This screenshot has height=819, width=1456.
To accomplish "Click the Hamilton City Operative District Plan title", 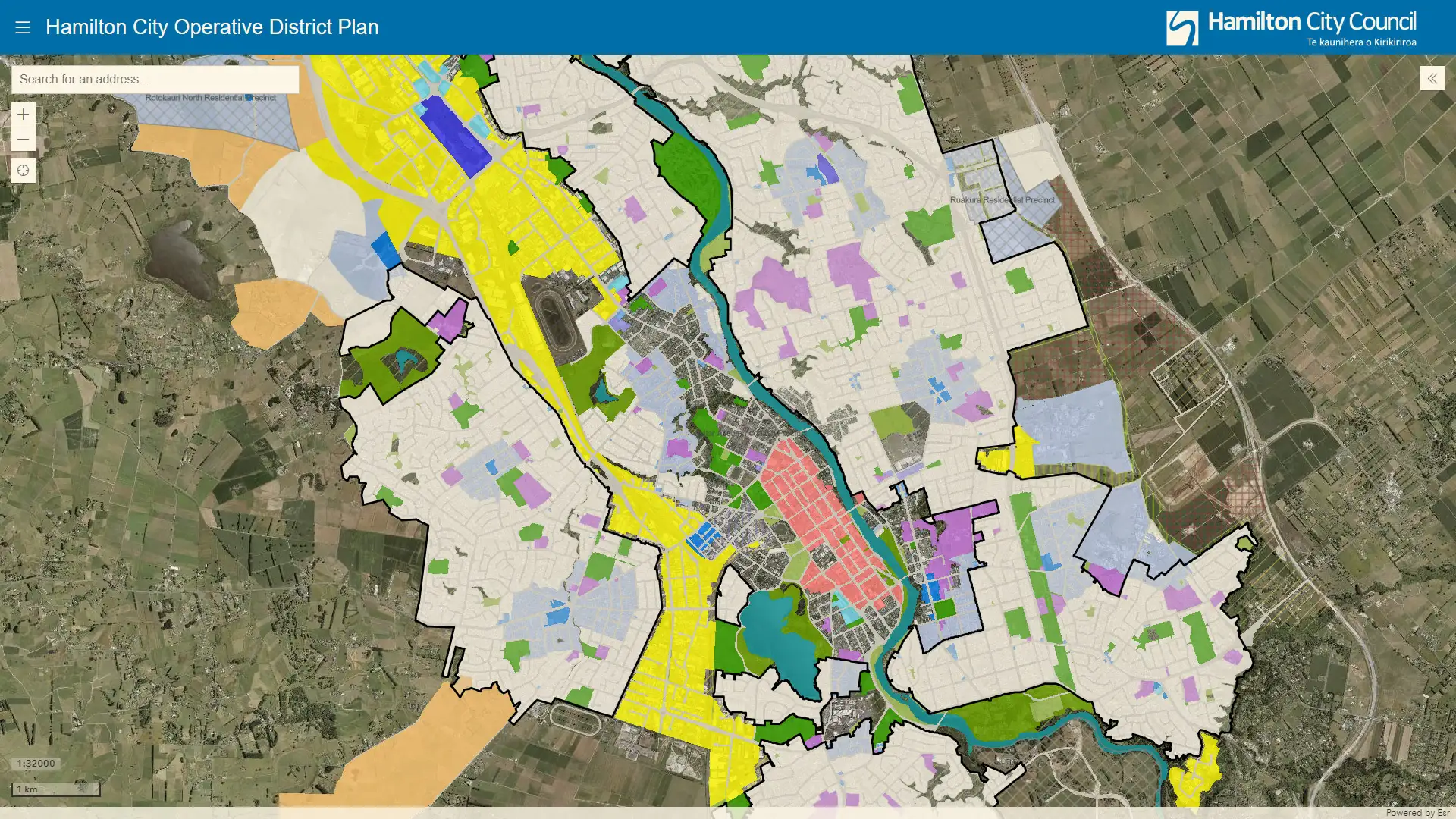I will coord(212,27).
